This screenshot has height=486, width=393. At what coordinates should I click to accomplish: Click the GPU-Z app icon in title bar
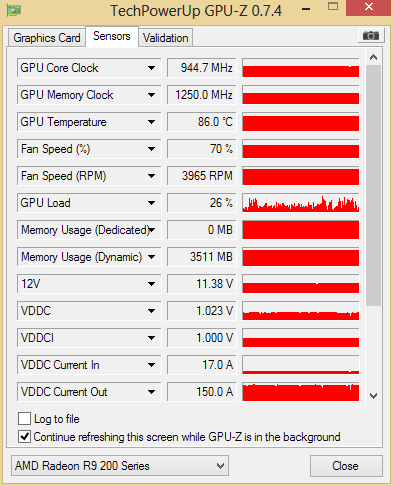14,10
